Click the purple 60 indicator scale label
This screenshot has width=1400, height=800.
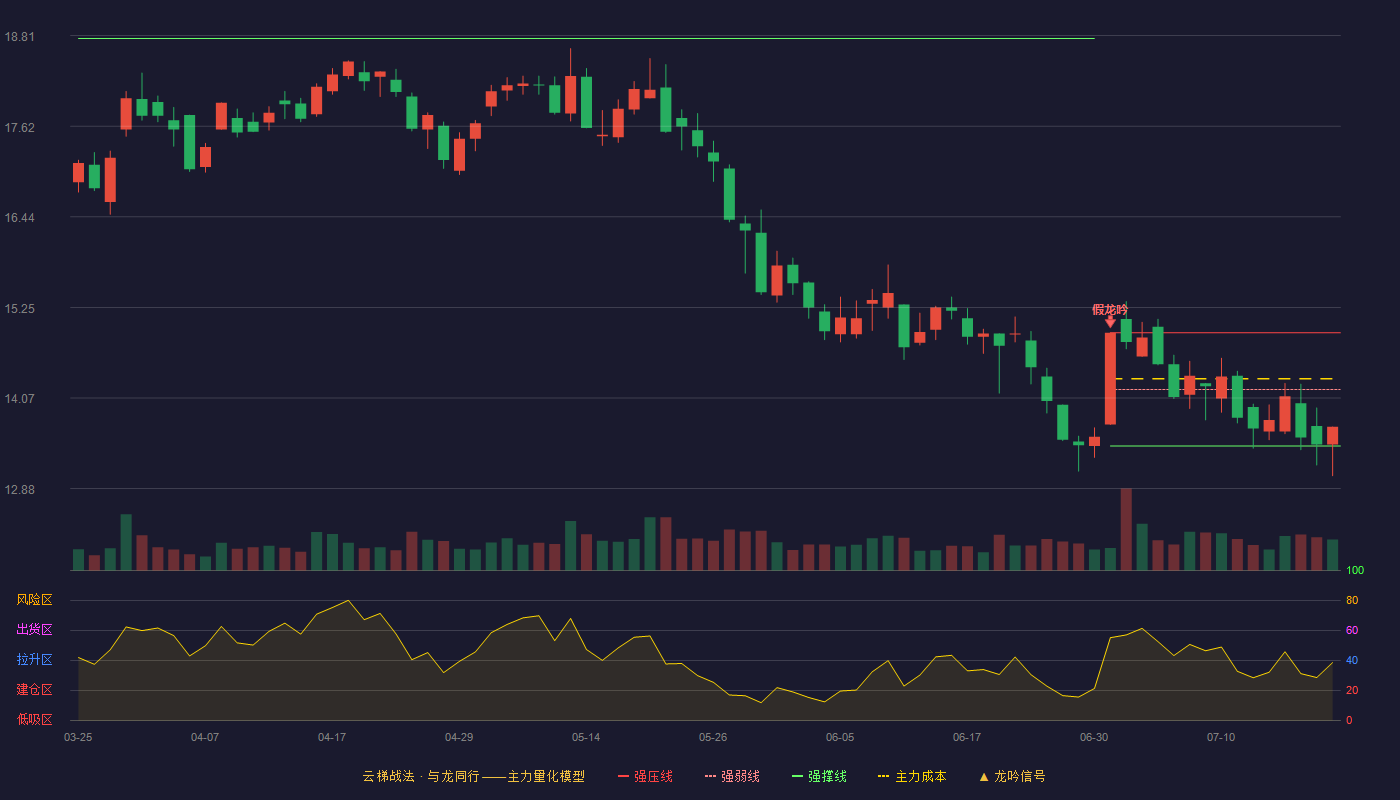[1352, 631]
